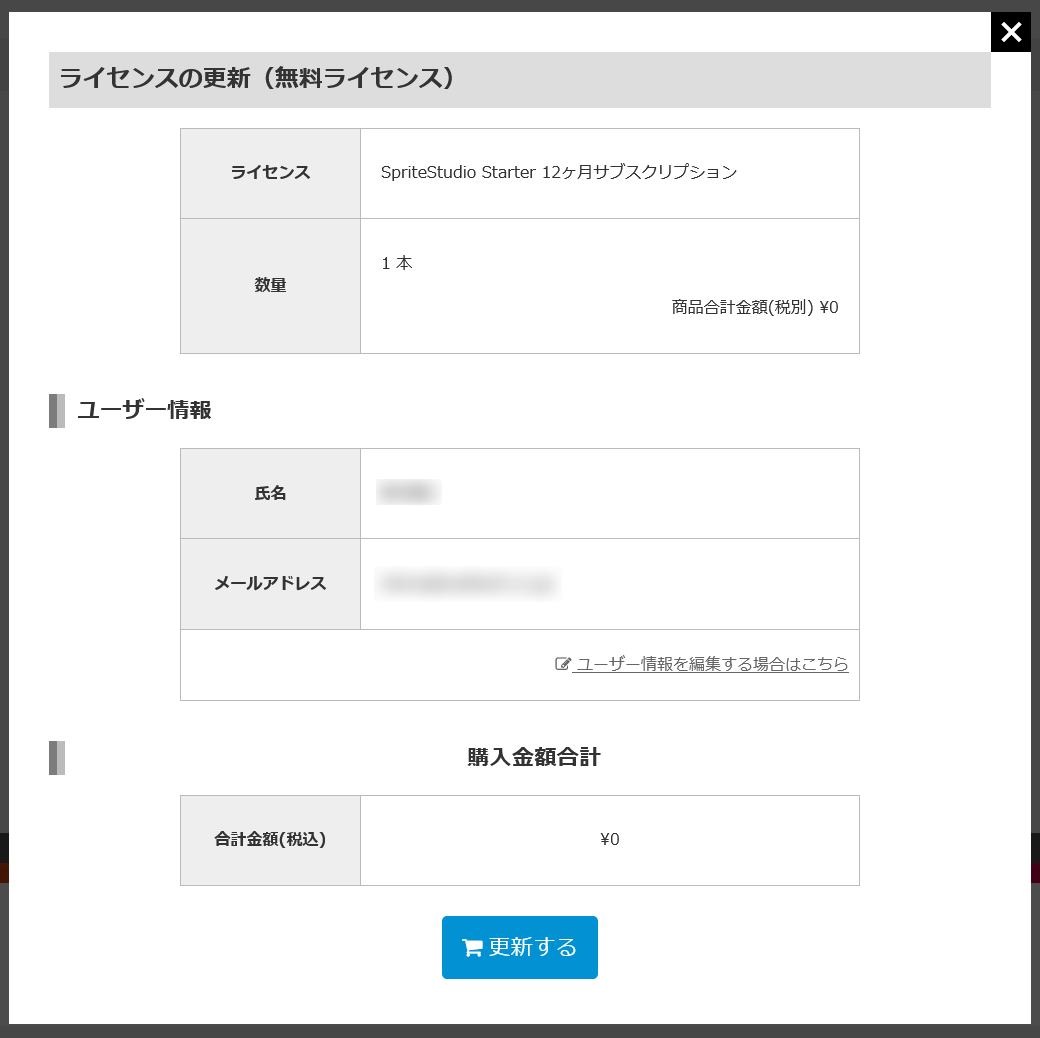The height and width of the screenshot is (1038, 1040).
Task: Click the 更新する button
Action: pos(519,946)
